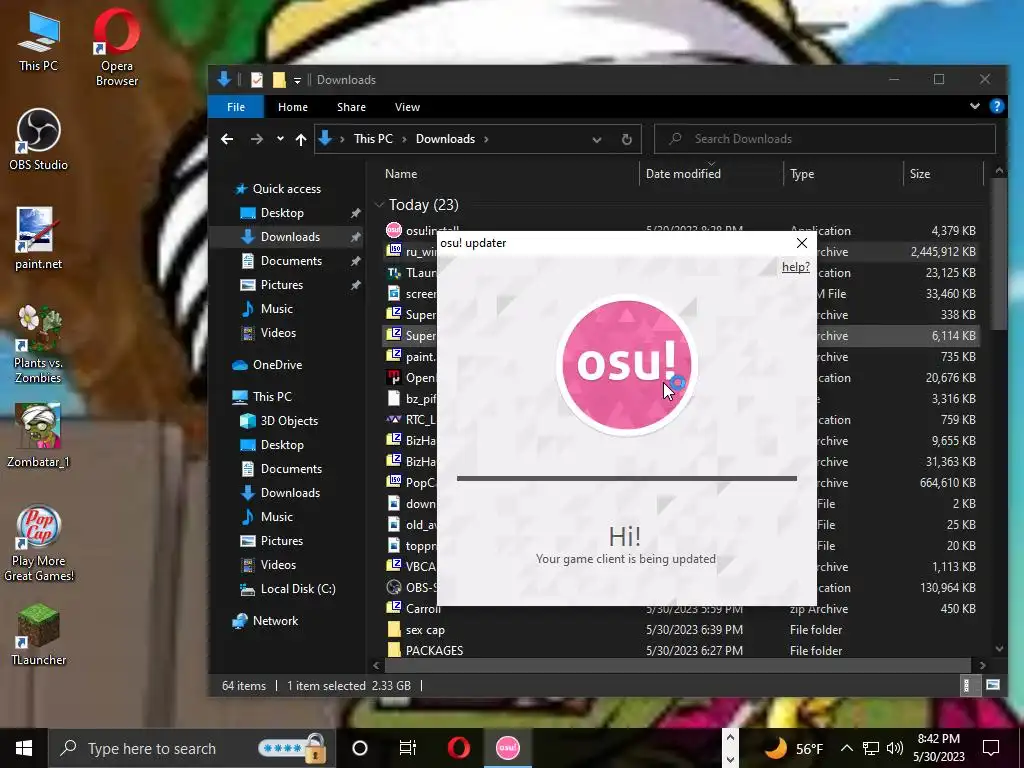Refresh the Downloads folder view
Screen dimensions: 1024x768
[x=626, y=139]
